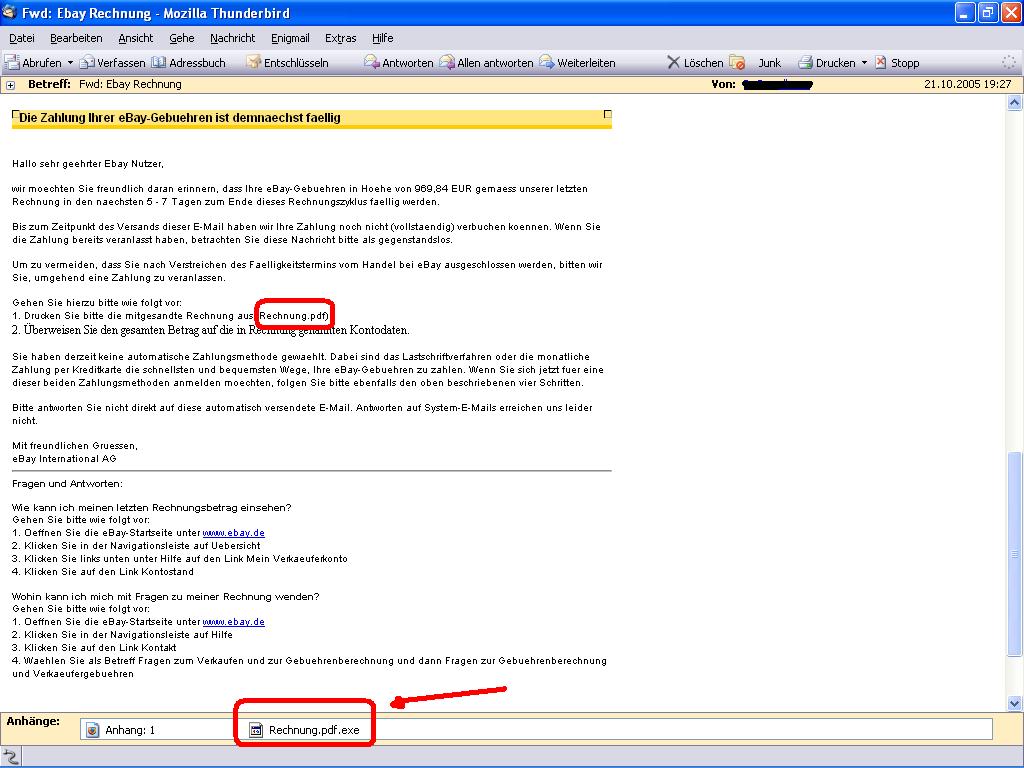Minimize the Thunderbird window
The height and width of the screenshot is (768, 1024).
965,12
